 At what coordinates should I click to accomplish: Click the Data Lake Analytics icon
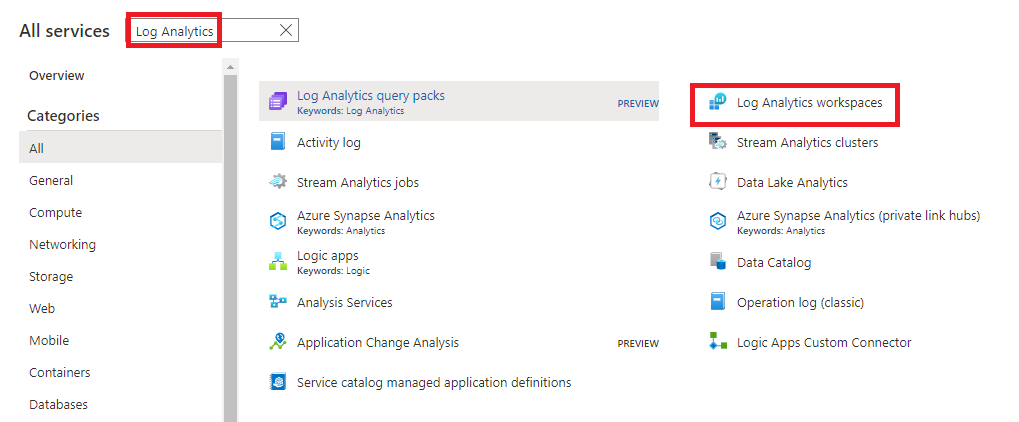[717, 182]
